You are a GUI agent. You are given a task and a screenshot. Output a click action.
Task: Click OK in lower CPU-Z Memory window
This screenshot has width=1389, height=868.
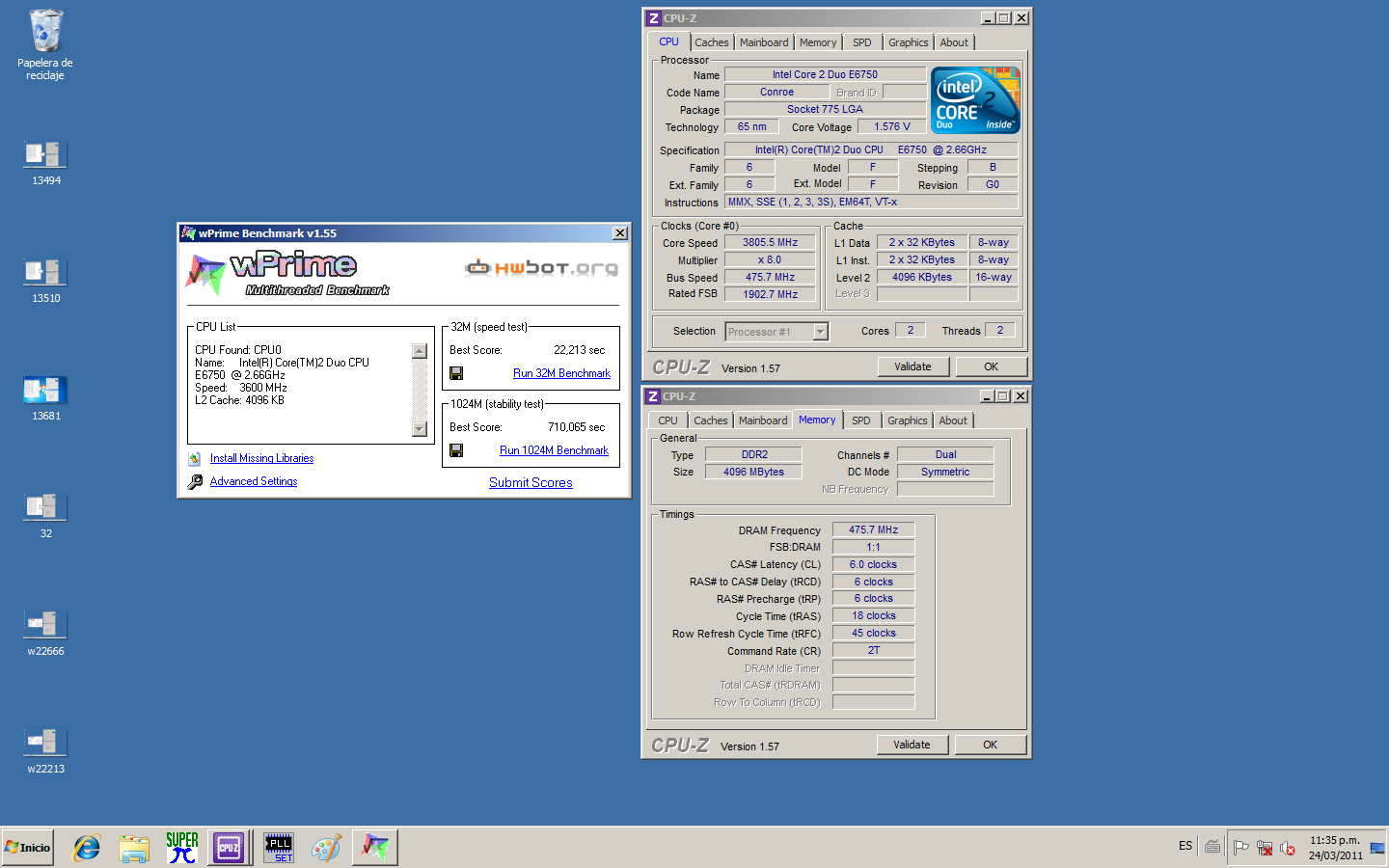(991, 745)
